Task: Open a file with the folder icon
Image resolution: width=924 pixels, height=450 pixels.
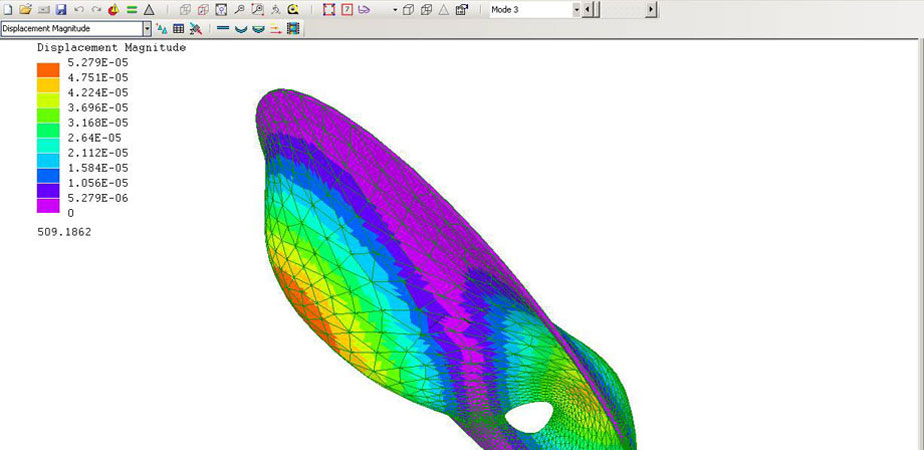Action: tap(26, 9)
